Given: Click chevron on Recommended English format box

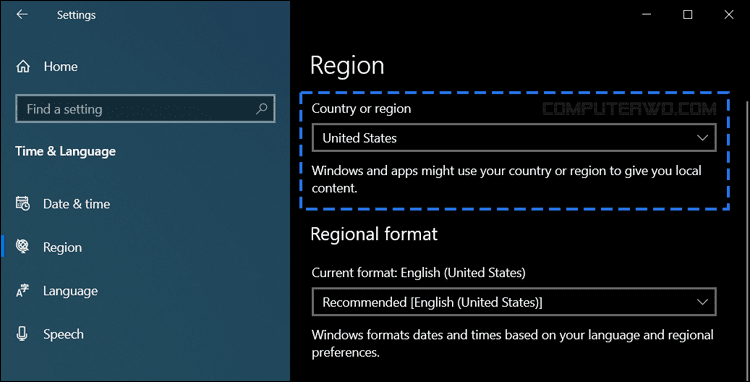Looking at the screenshot, I should (x=702, y=302).
